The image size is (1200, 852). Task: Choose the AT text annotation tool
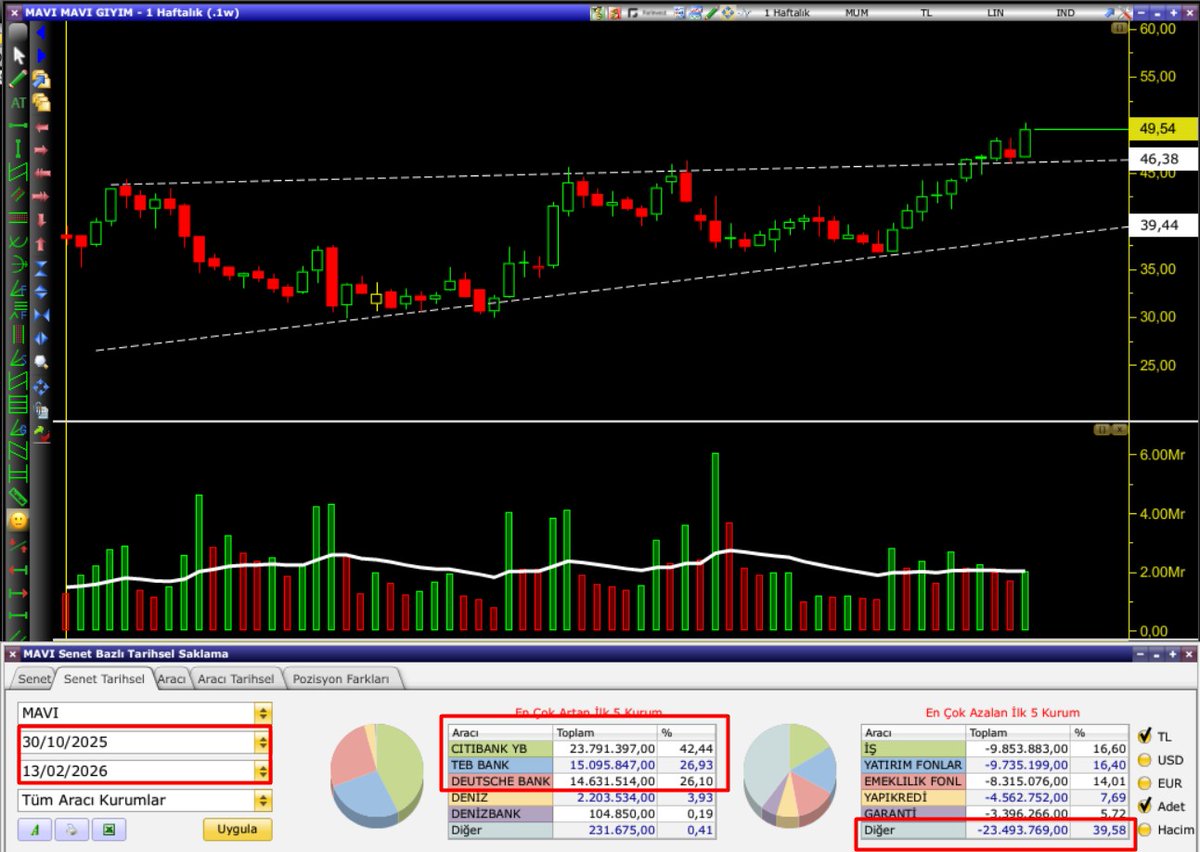coord(18,103)
